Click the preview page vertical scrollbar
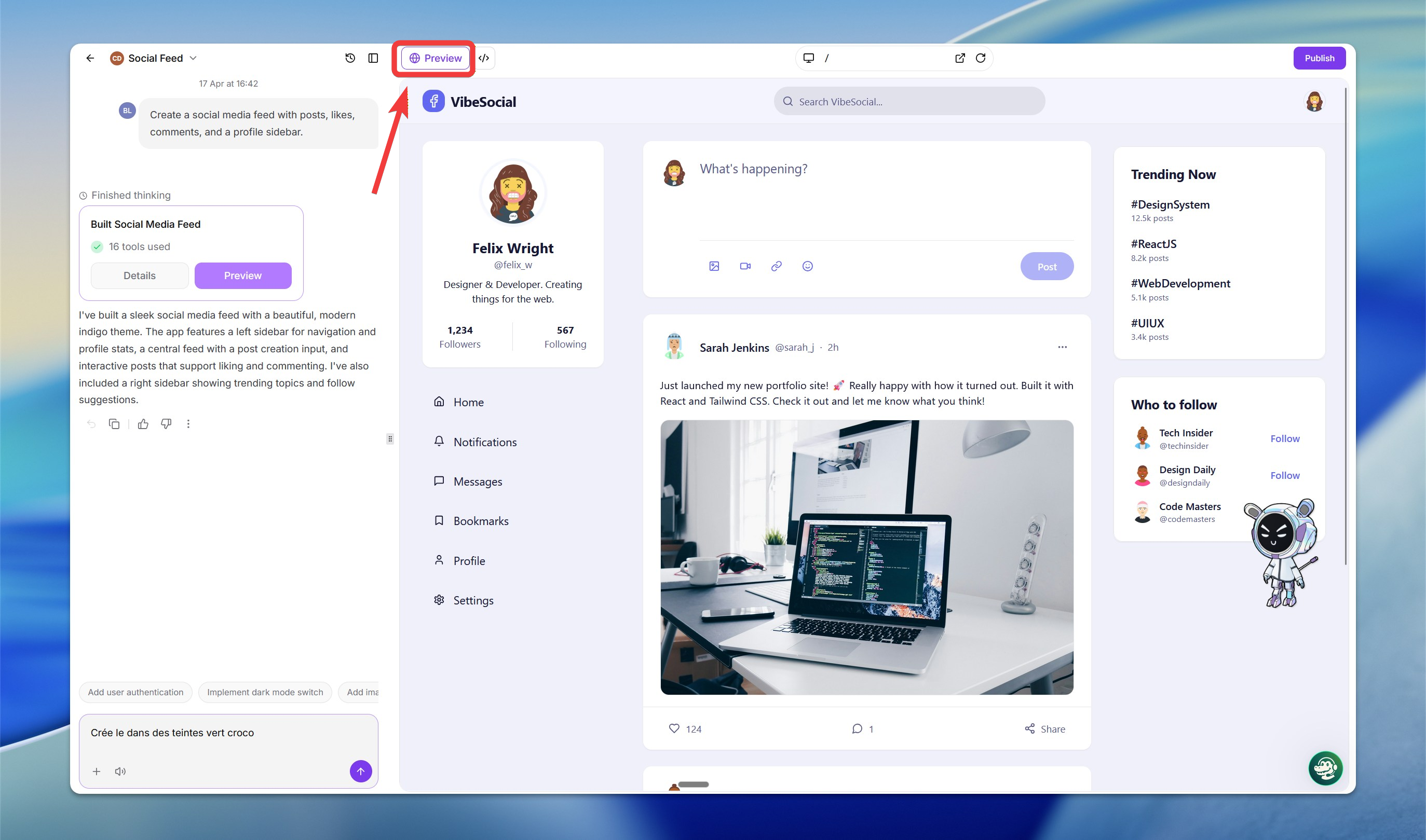This screenshot has width=1426, height=840. 1345,326
